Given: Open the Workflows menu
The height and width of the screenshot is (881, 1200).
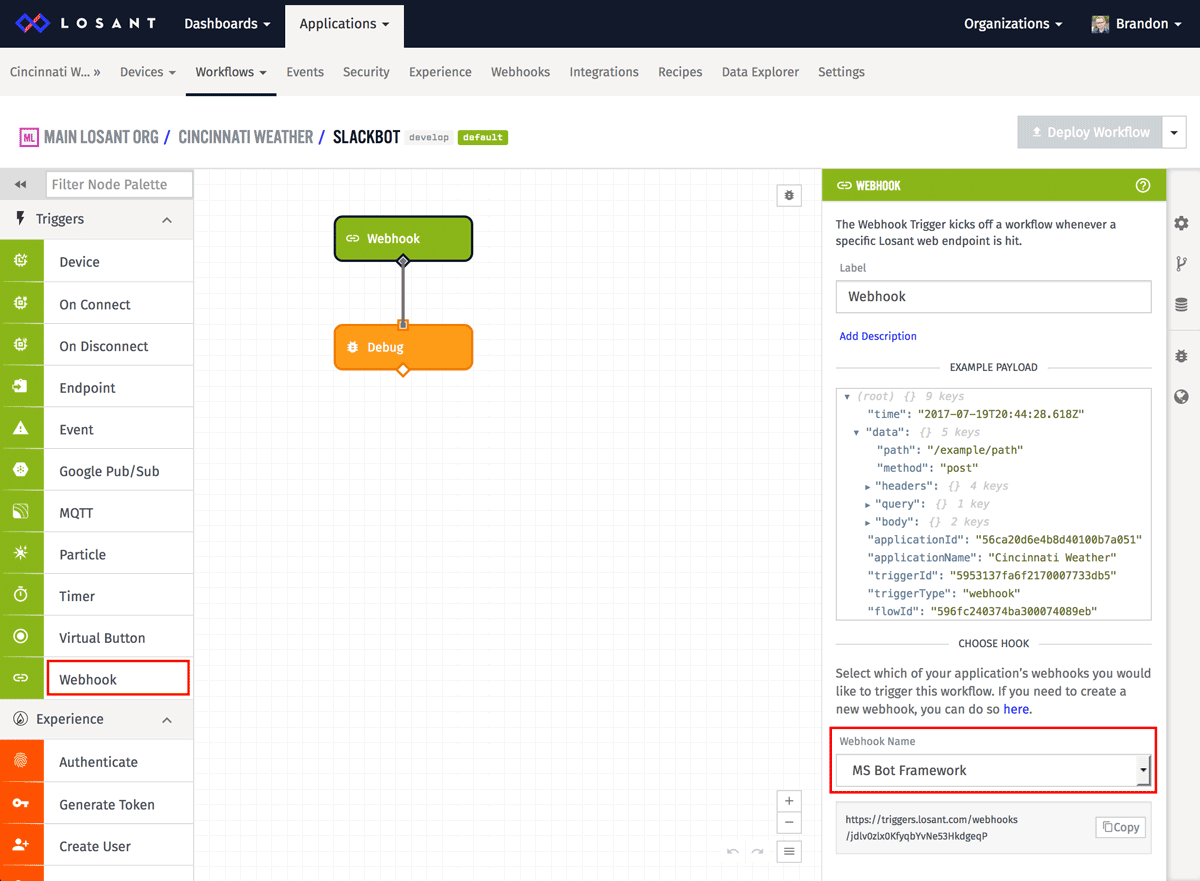Looking at the screenshot, I should click(230, 72).
